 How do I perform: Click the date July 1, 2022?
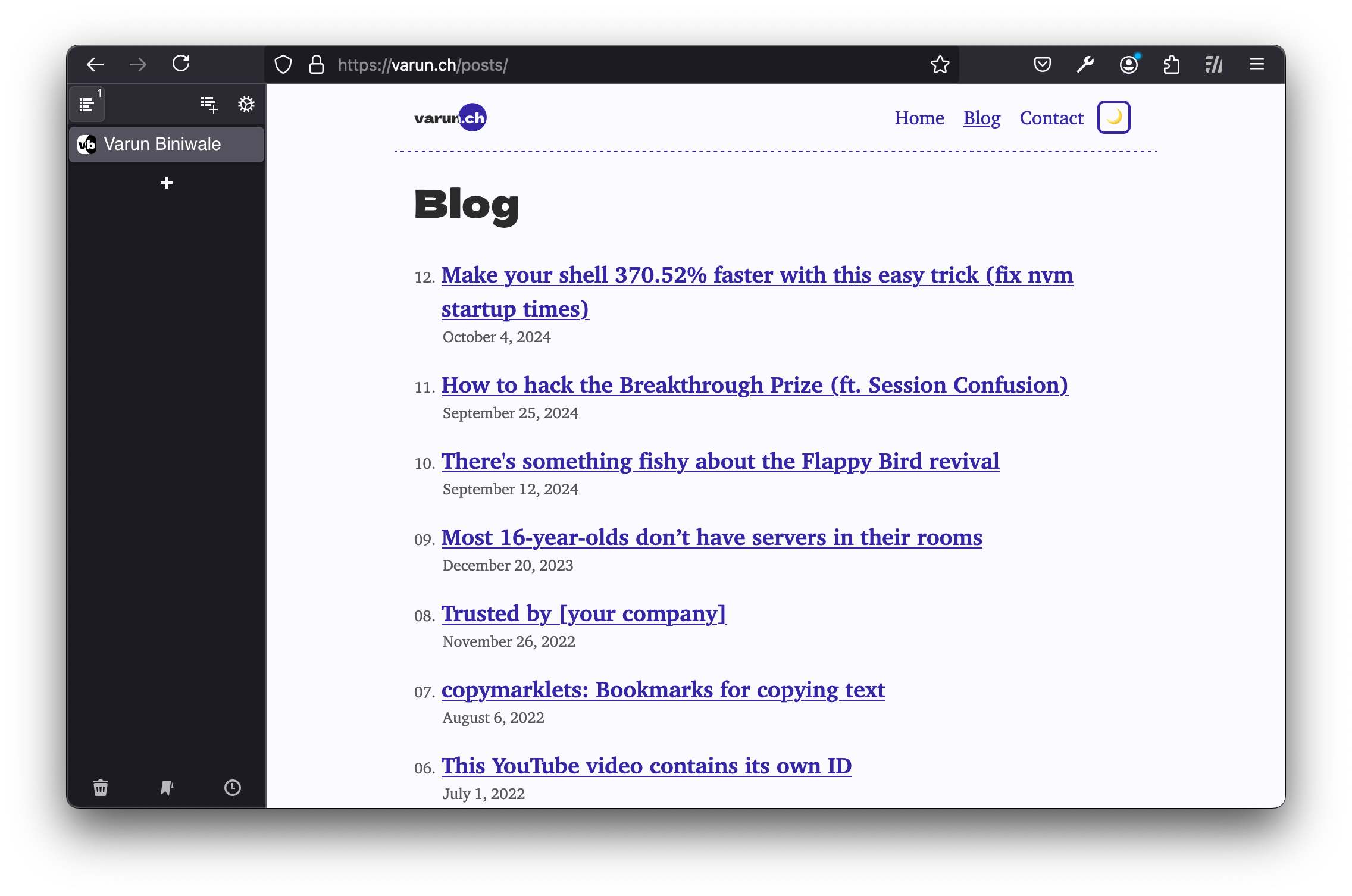[x=483, y=794]
